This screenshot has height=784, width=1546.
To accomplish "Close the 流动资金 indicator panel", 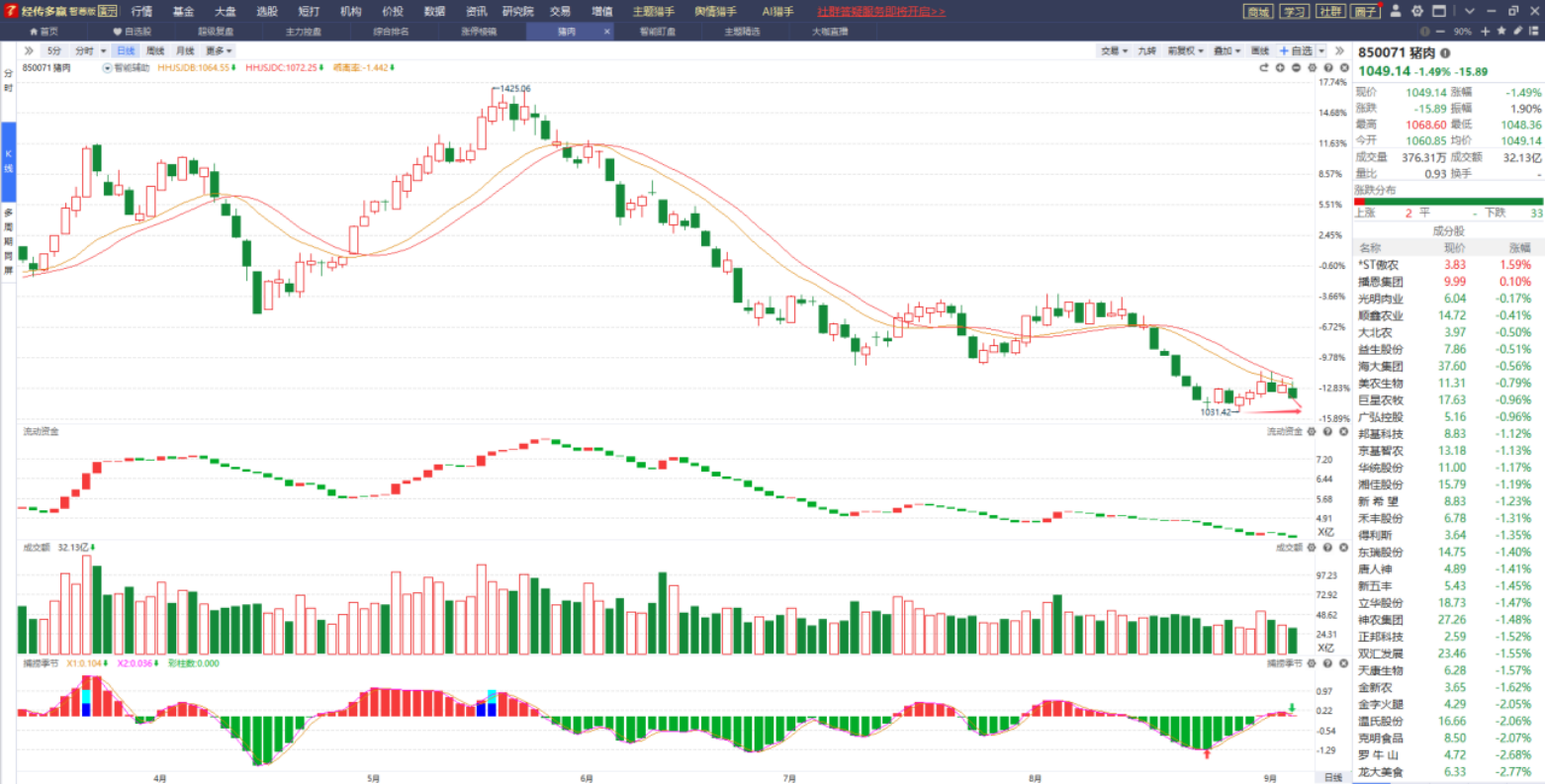I will click(x=1343, y=432).
